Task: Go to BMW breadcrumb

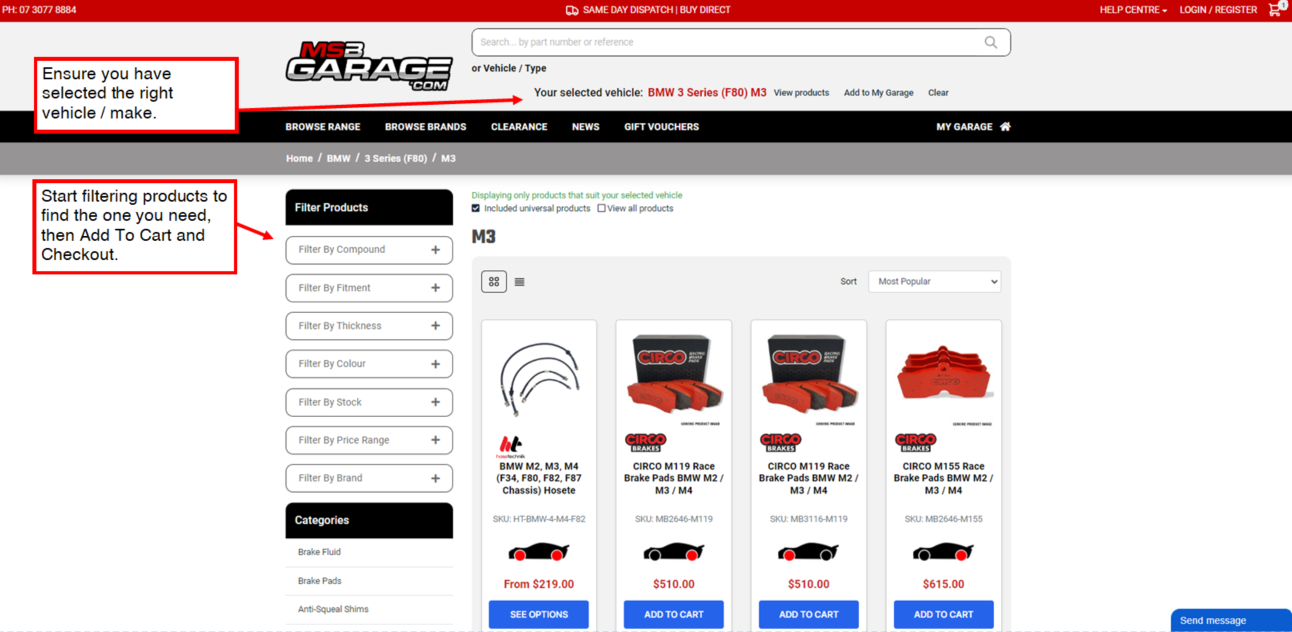Action: coord(338,159)
